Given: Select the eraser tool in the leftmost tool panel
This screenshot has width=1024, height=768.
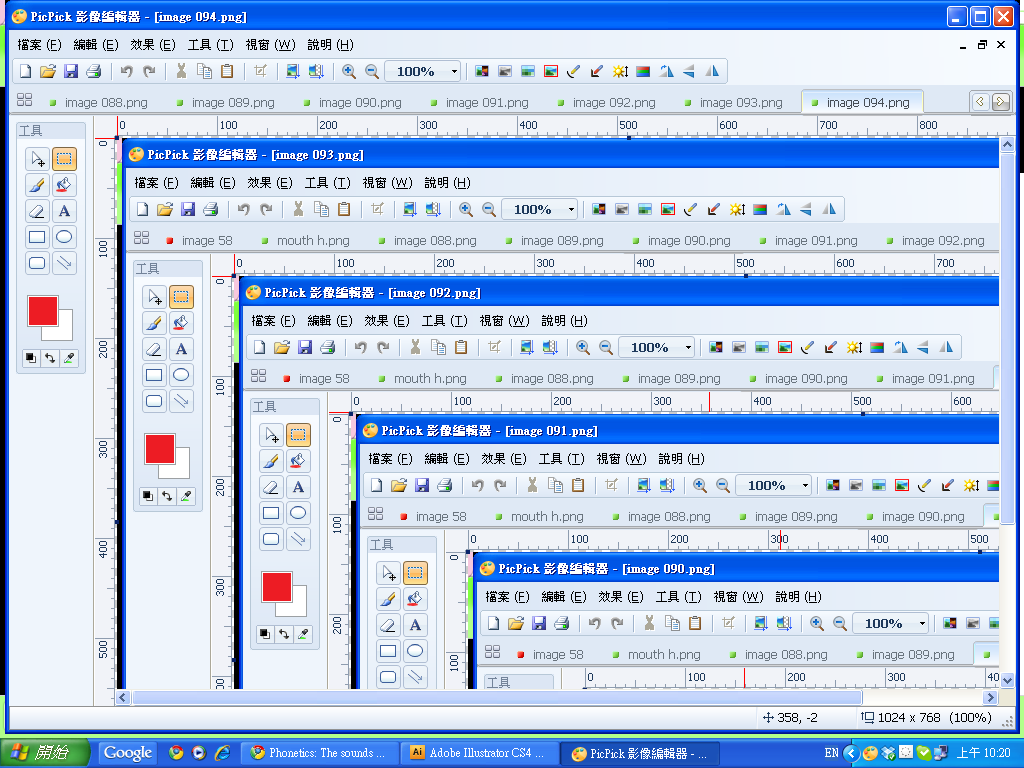Looking at the screenshot, I should [37, 211].
